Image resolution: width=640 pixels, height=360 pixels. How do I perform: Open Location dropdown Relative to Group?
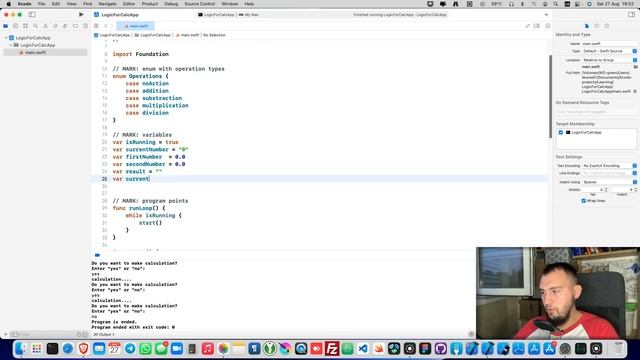[x=609, y=60]
